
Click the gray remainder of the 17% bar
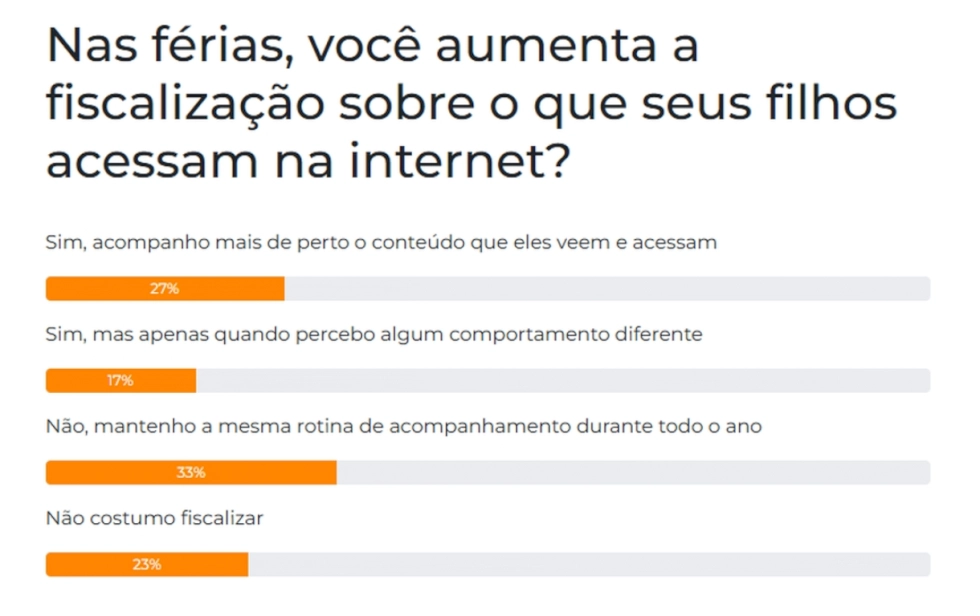click(563, 380)
